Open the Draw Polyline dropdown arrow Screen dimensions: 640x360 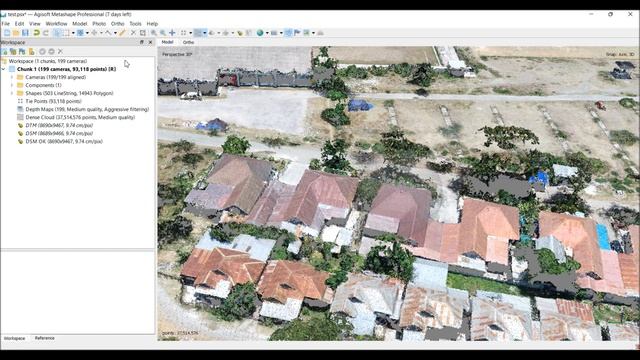point(115,33)
